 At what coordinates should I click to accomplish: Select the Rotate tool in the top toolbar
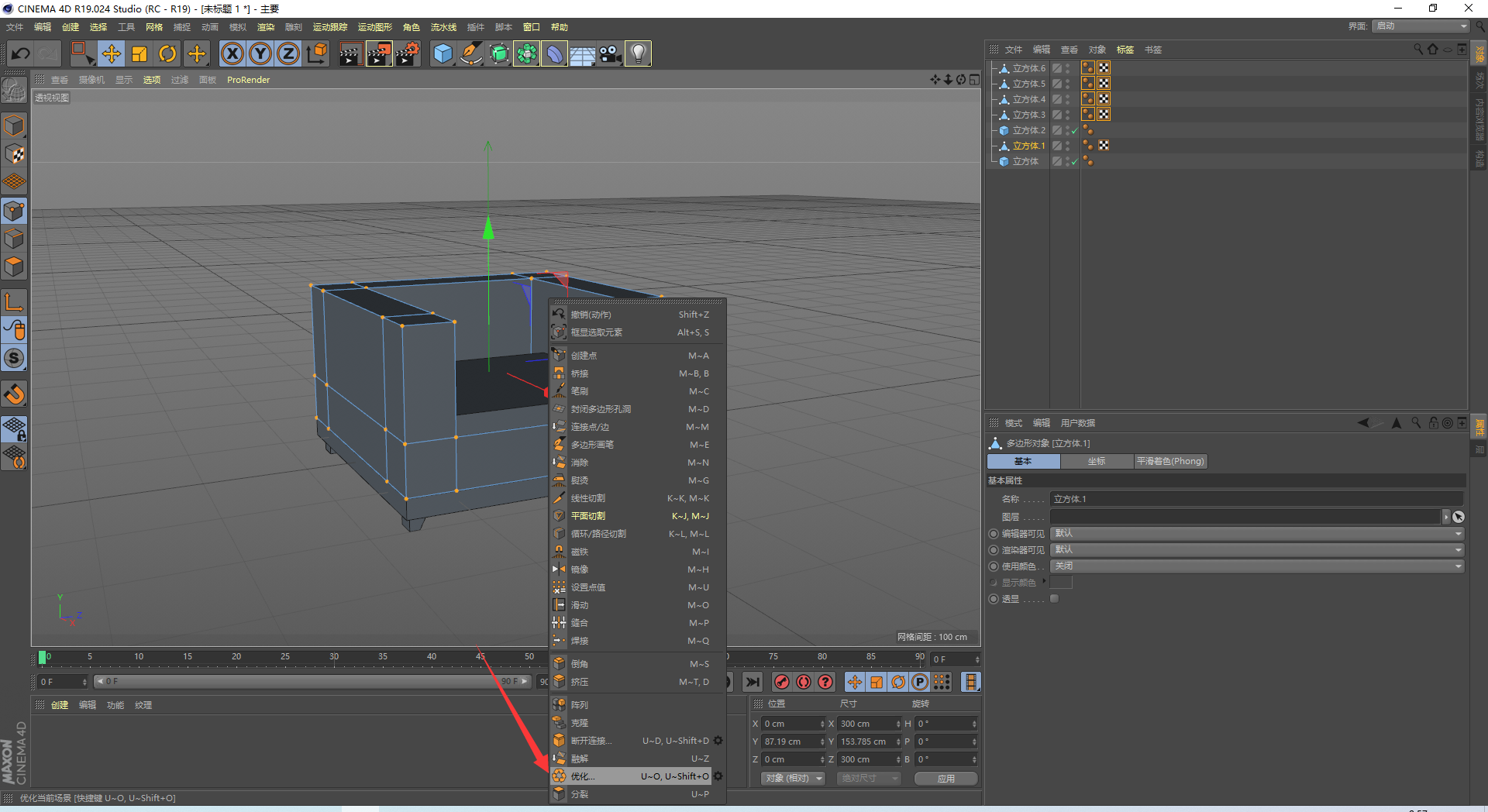[167, 53]
